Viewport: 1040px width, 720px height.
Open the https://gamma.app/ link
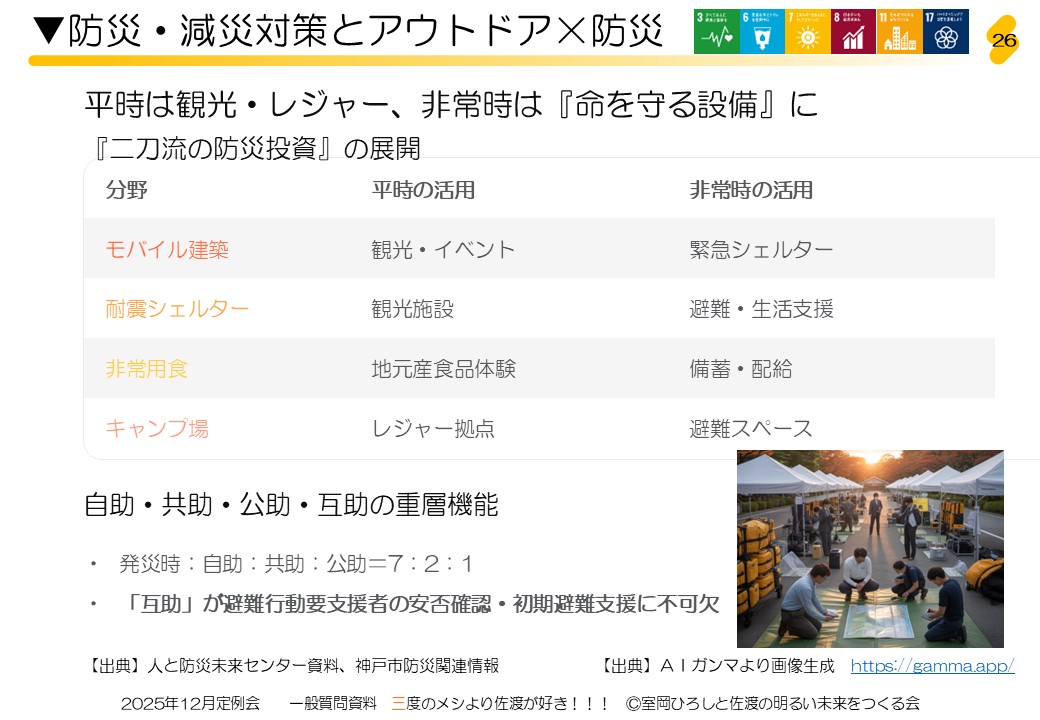pyautogui.click(x=932, y=666)
